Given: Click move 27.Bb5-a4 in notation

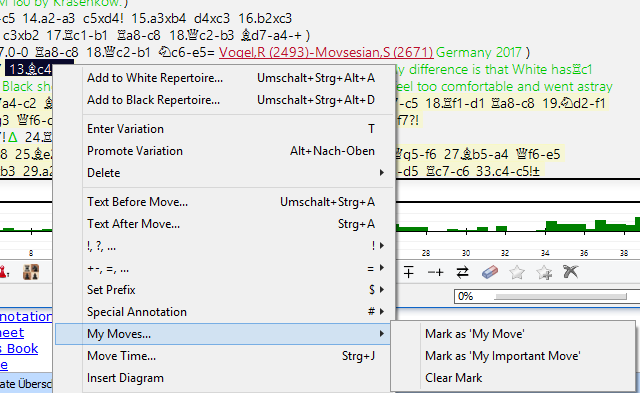Looking at the screenshot, I should (476, 154).
